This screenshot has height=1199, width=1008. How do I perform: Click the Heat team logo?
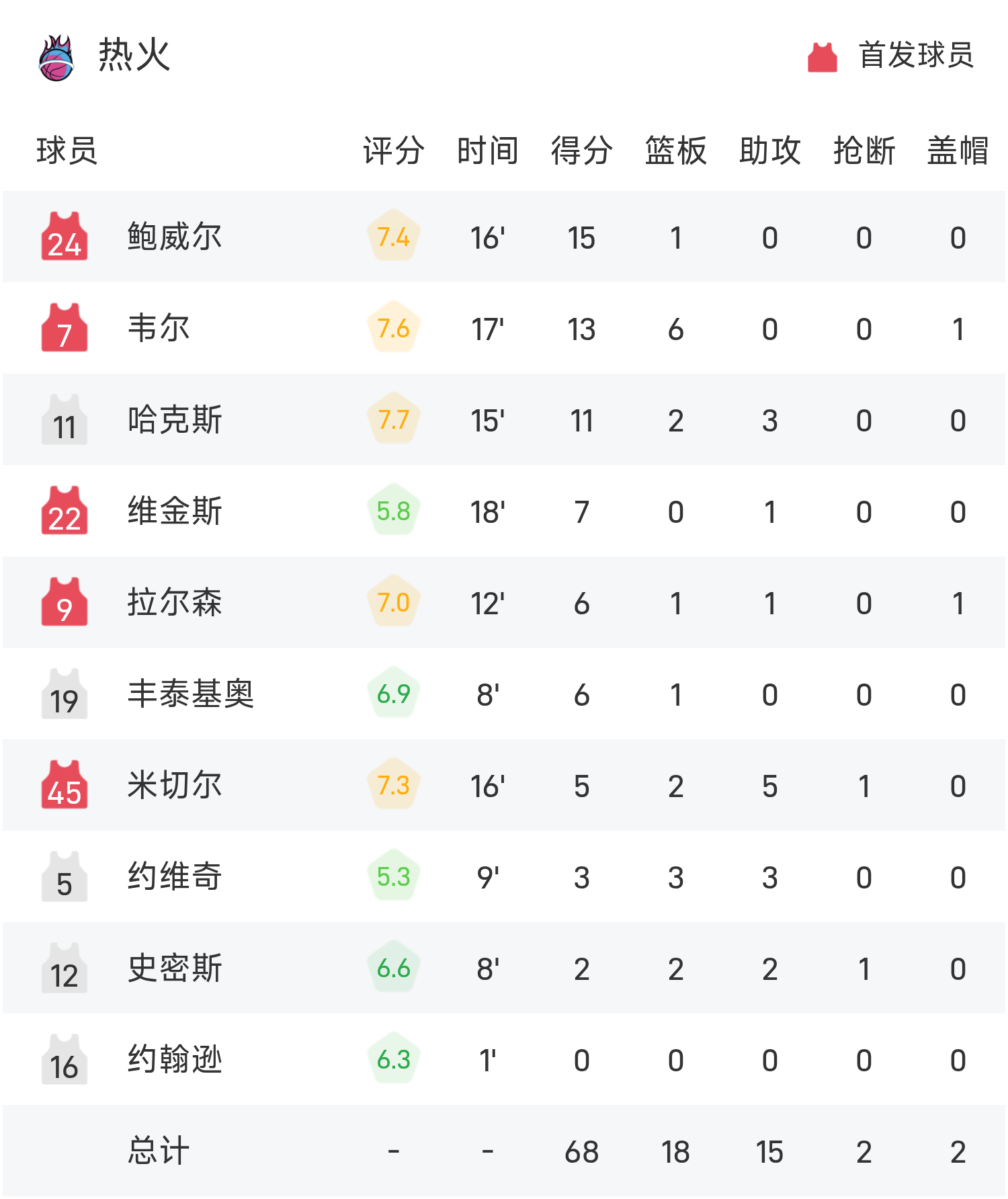tap(56, 58)
